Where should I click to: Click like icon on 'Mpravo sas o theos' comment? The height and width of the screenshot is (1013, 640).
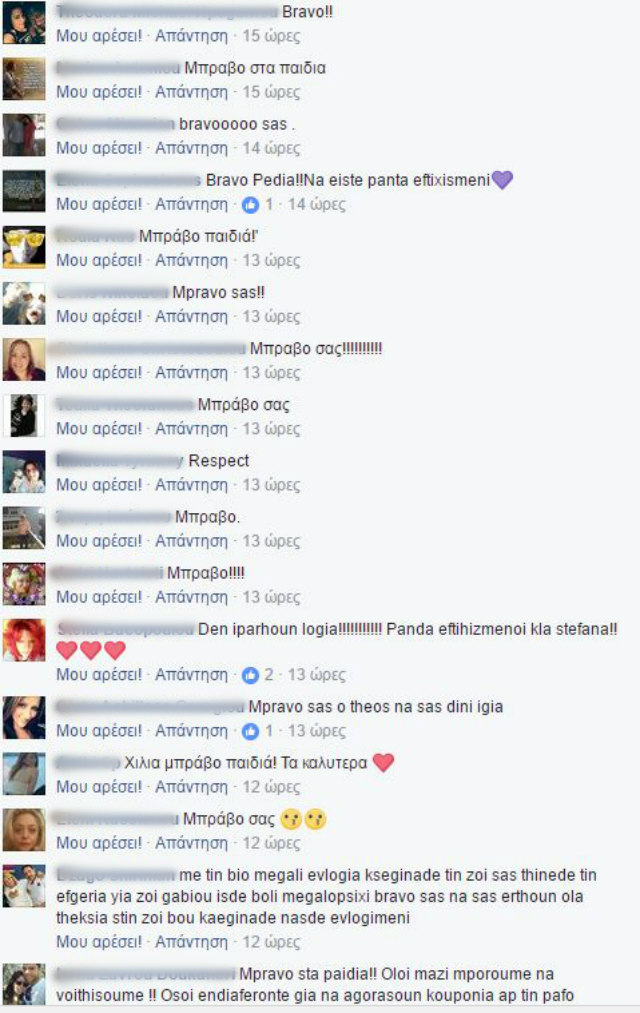[250, 731]
